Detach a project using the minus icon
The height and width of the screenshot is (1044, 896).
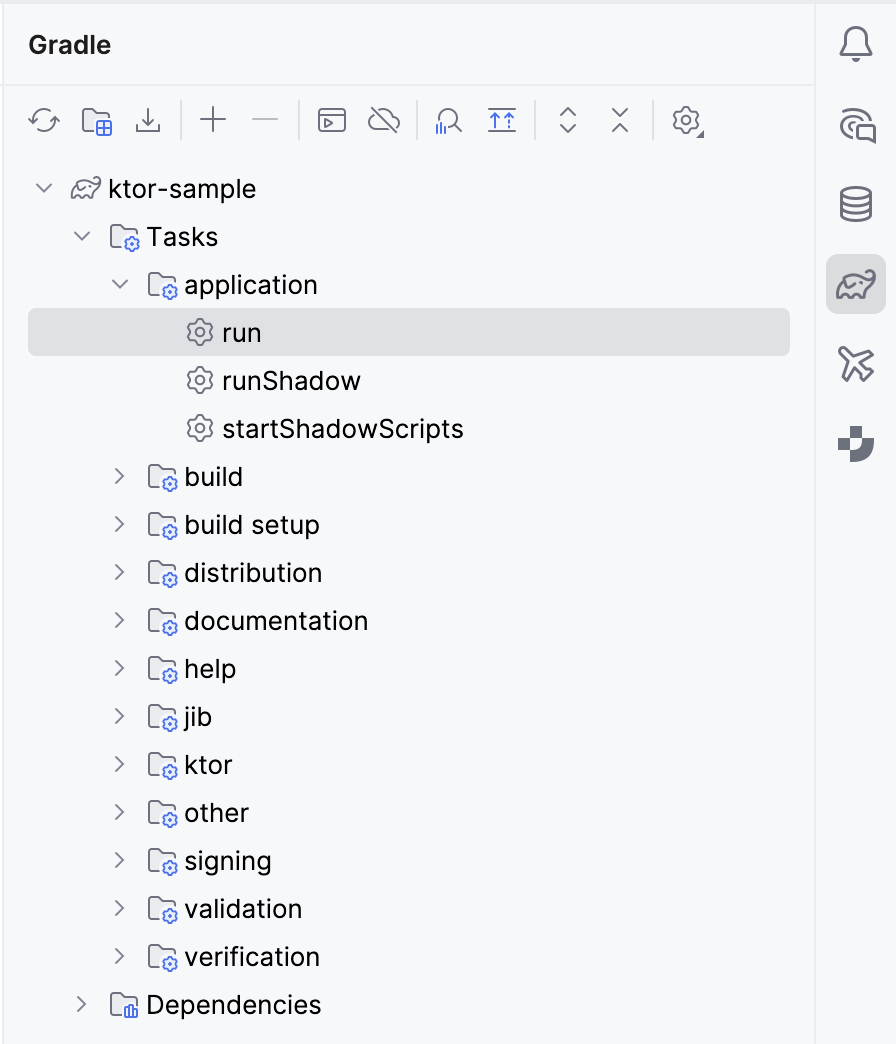(x=265, y=120)
